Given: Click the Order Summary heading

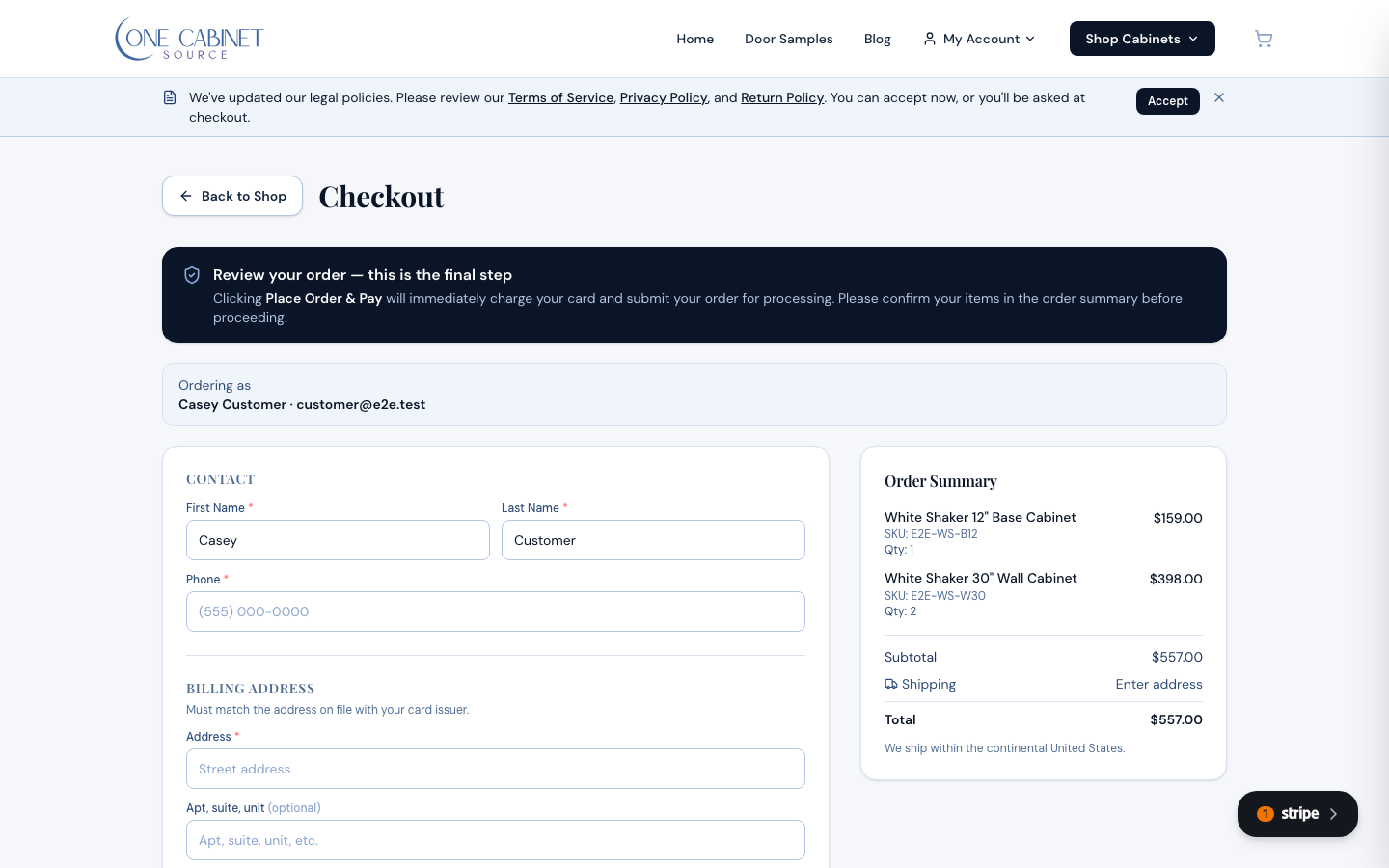Looking at the screenshot, I should (940, 481).
